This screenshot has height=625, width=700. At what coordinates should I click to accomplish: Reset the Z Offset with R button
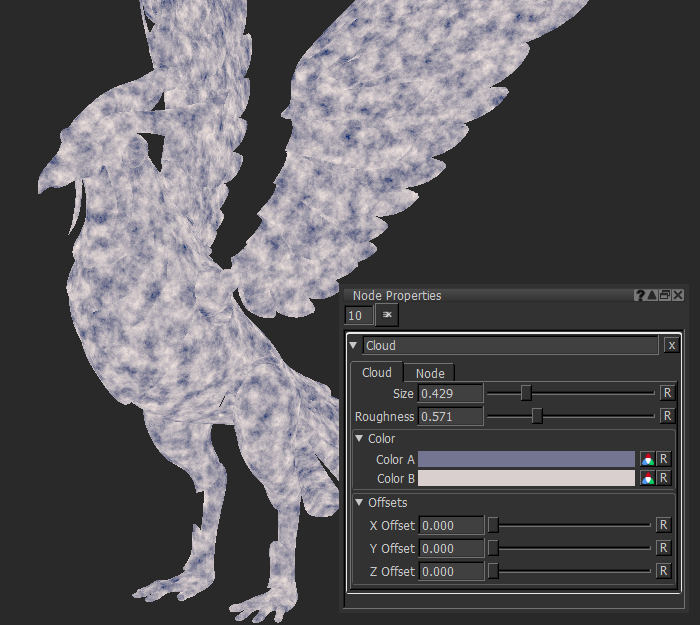(663, 571)
